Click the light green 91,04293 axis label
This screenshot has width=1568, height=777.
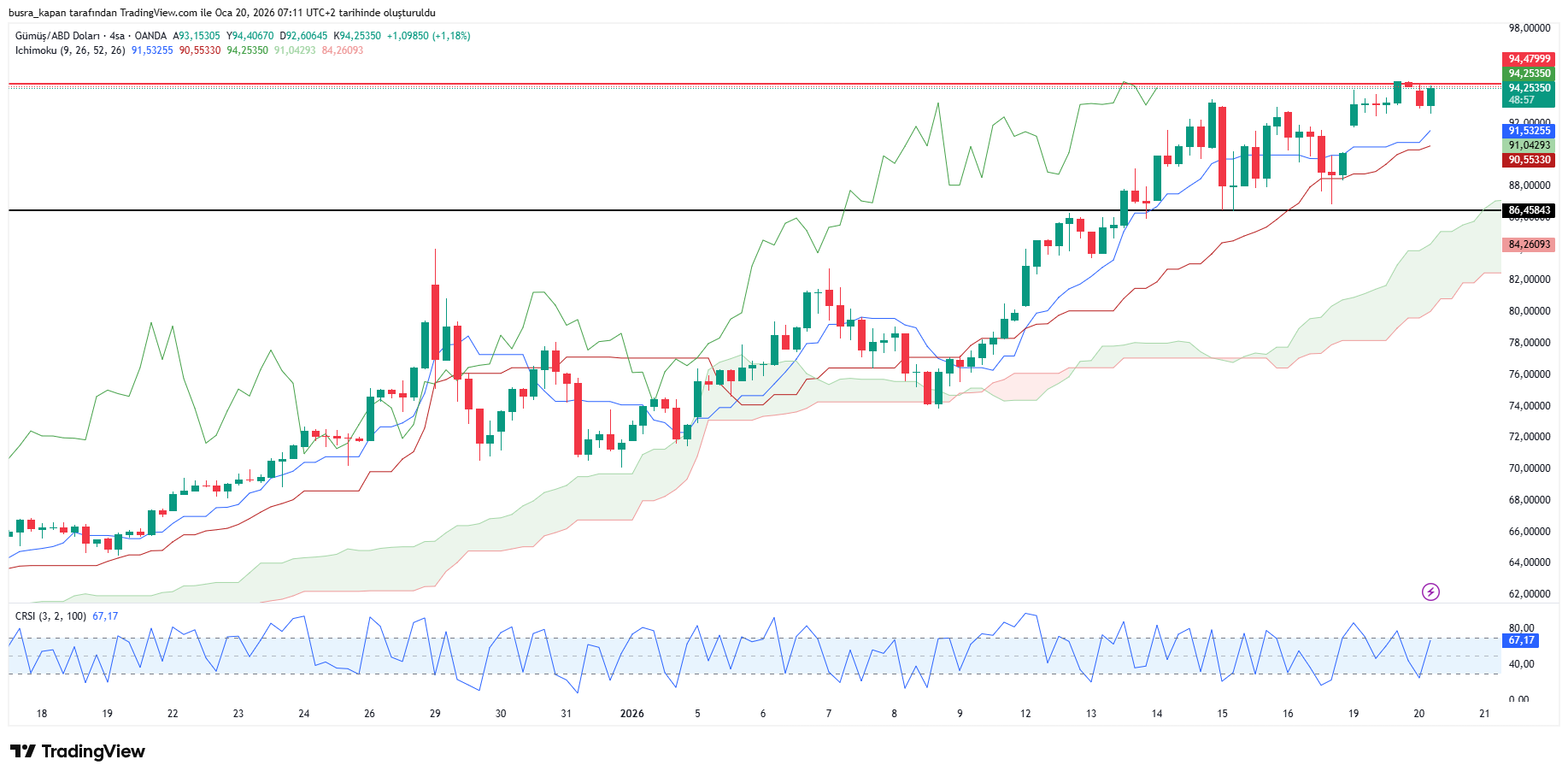pos(1528,145)
